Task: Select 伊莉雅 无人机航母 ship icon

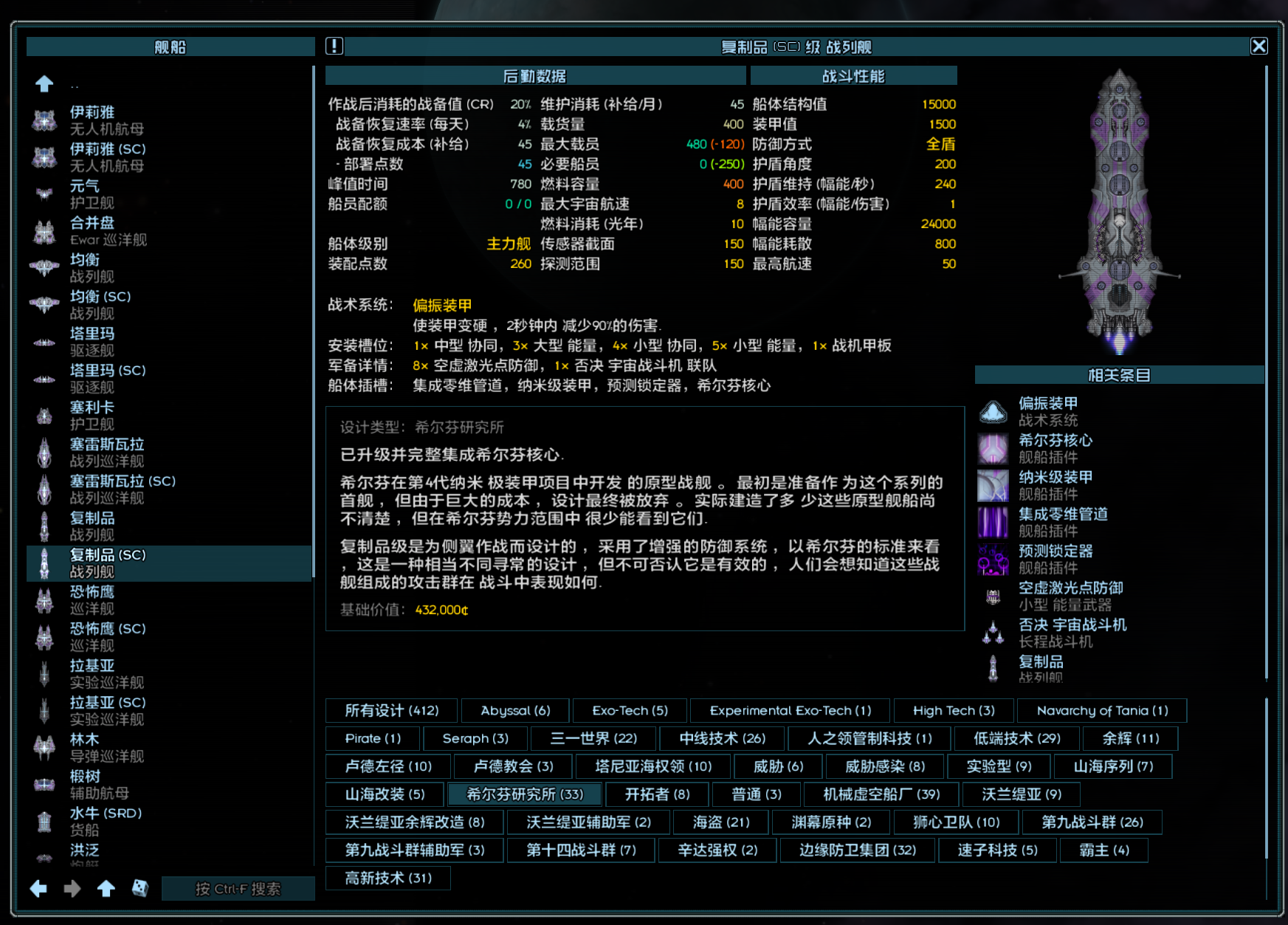Action: click(44, 120)
